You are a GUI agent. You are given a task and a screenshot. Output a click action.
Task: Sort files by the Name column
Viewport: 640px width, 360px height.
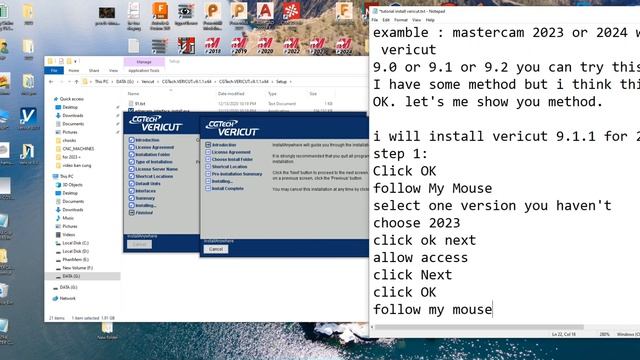133,94
